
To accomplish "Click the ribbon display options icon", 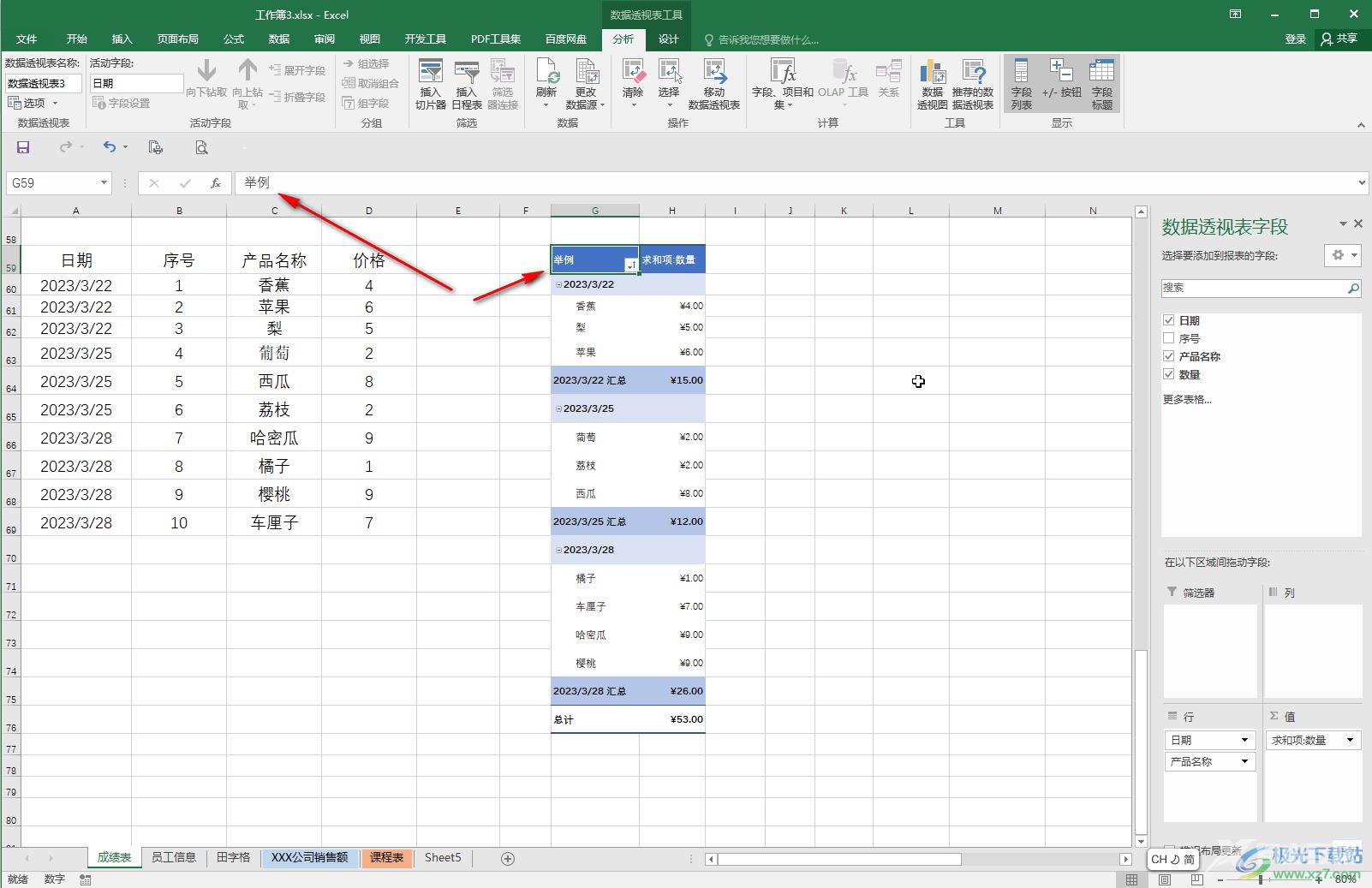I will (x=1235, y=14).
